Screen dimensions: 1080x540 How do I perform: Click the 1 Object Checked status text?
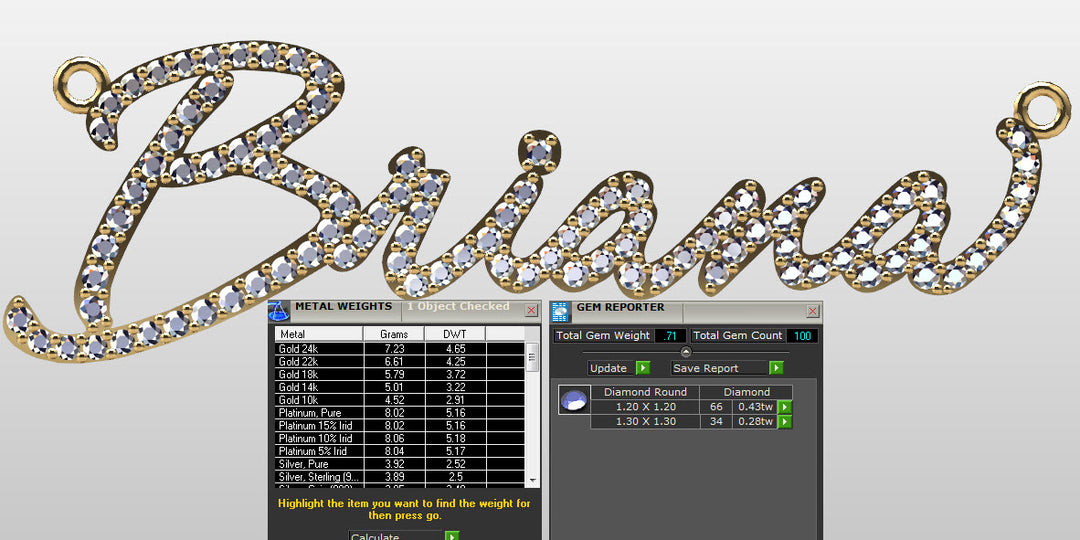tap(458, 307)
